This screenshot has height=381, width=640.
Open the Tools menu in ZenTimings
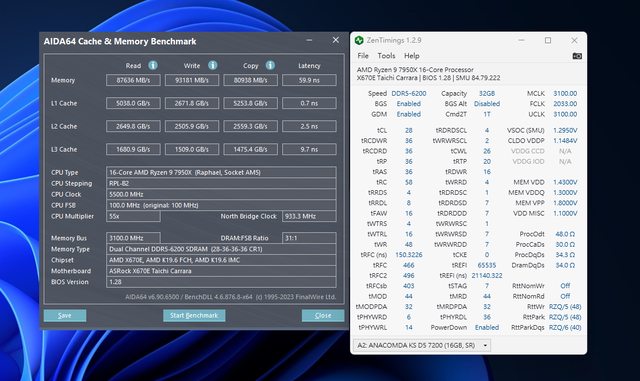386,56
